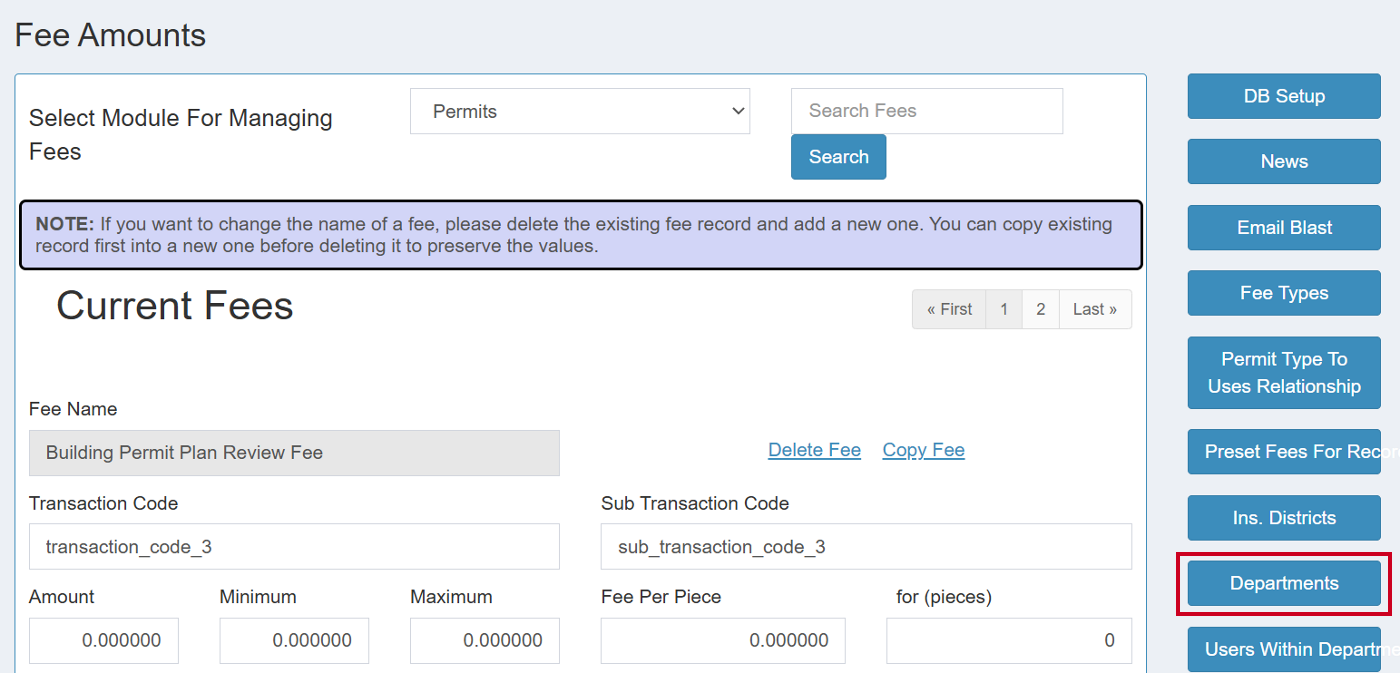Image resolution: width=1400 pixels, height=673 pixels.
Task: Click the Maximum input field
Action: pos(485,641)
